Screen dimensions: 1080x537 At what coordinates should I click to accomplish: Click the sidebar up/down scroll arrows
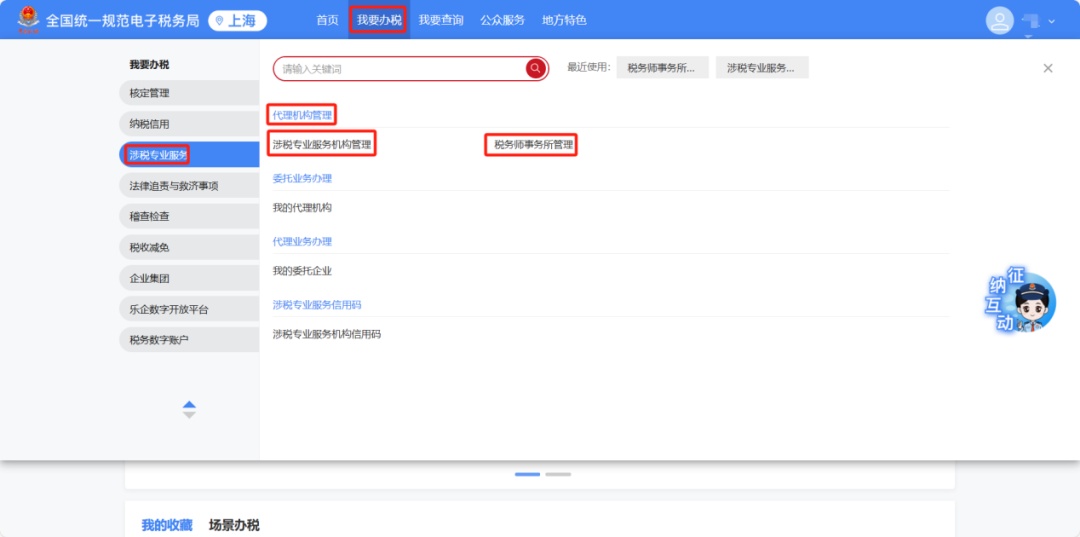point(189,410)
